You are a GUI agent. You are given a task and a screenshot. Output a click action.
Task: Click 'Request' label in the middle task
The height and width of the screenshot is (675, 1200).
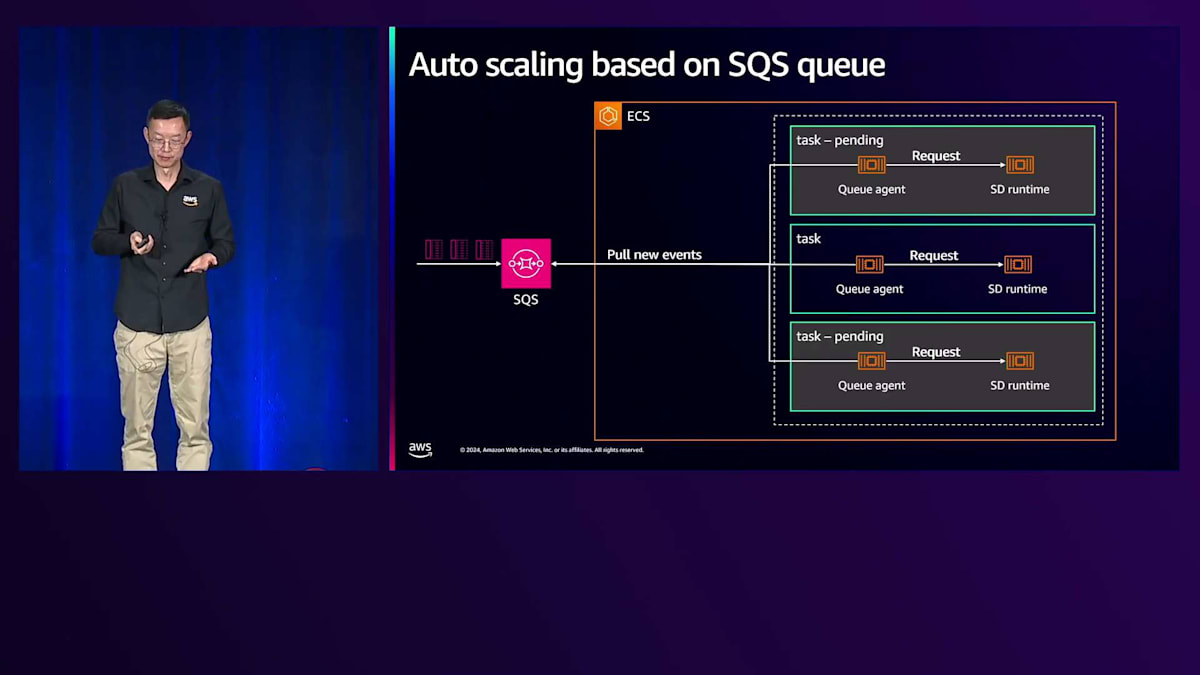pos(934,256)
